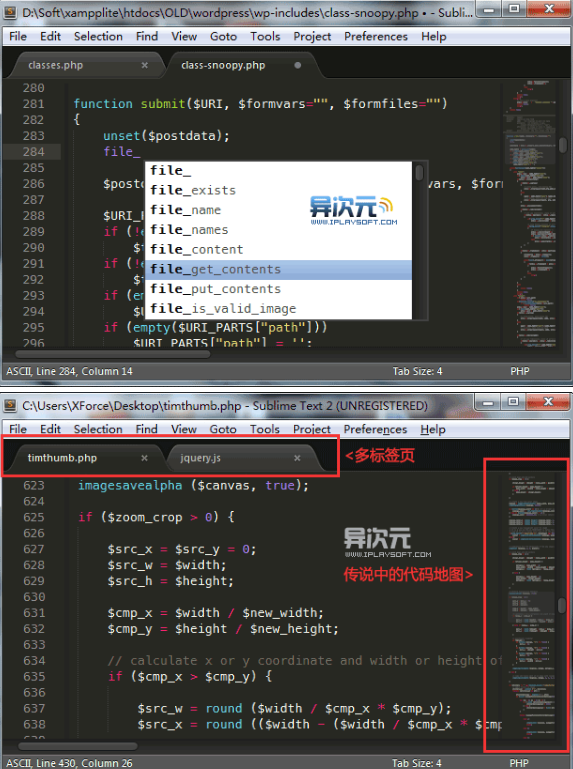Click Sublime icon in timthumb.php title bar

point(10,406)
